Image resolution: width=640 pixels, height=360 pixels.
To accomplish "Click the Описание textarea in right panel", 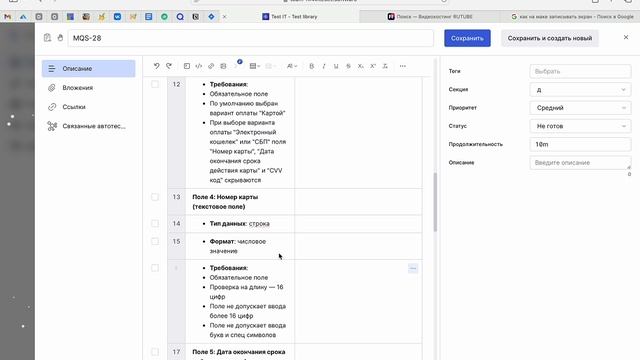I will click(x=580, y=162).
